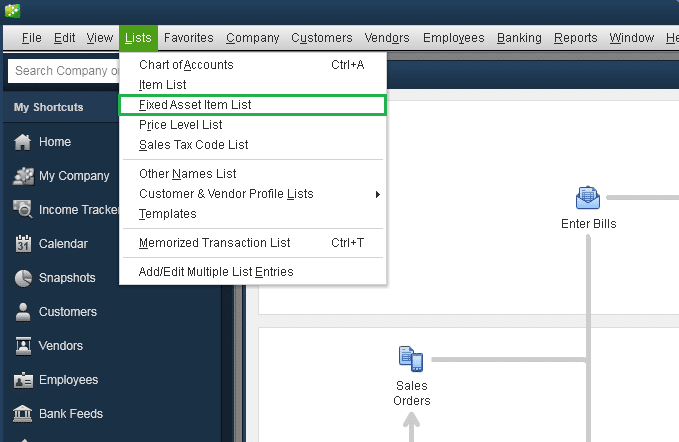Open the Customers menu in the menu bar

321,38
